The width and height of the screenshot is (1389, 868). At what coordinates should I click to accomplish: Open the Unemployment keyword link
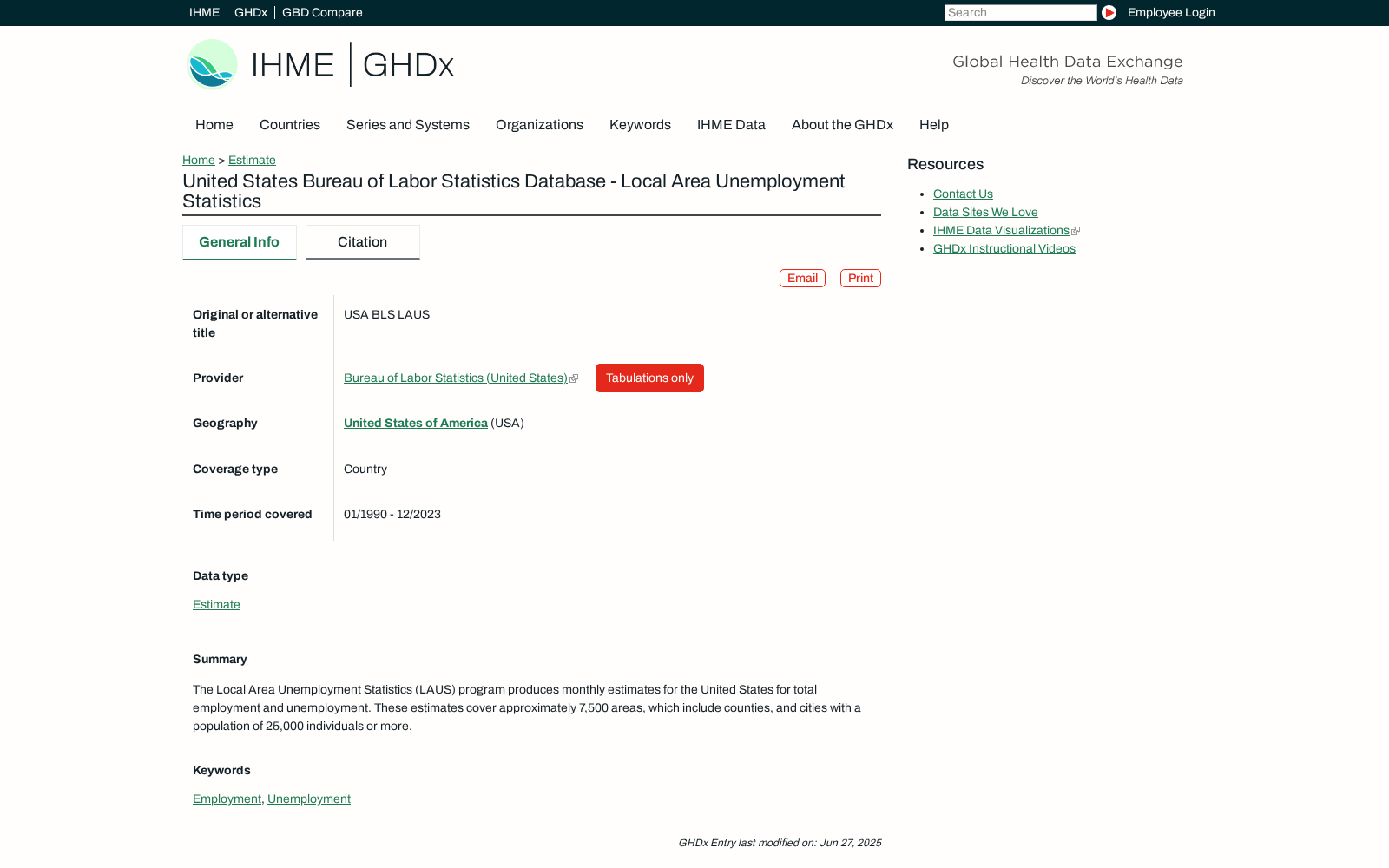tap(309, 799)
